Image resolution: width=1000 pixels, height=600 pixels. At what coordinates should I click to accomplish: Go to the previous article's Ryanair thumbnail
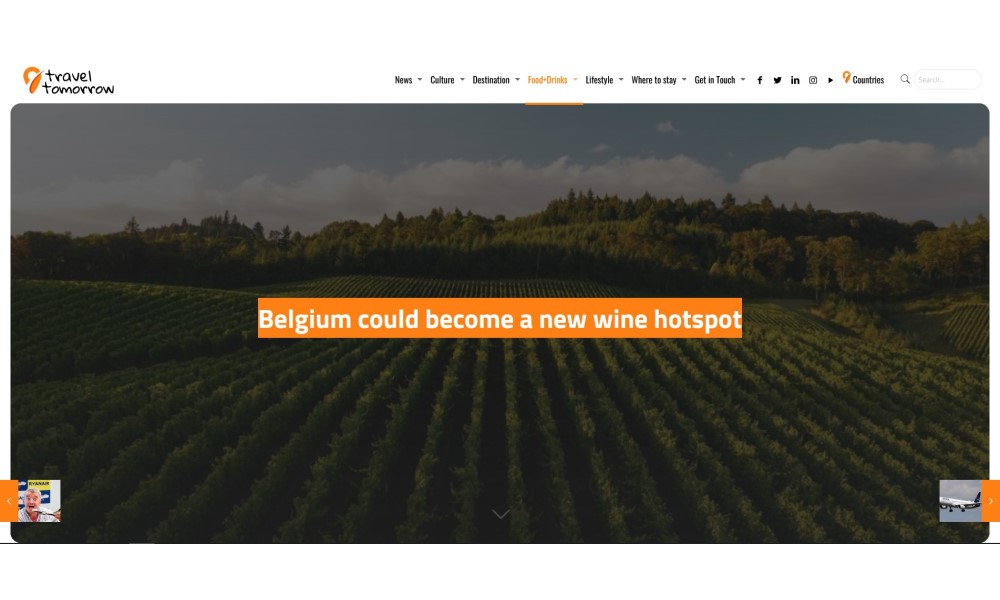(x=39, y=501)
